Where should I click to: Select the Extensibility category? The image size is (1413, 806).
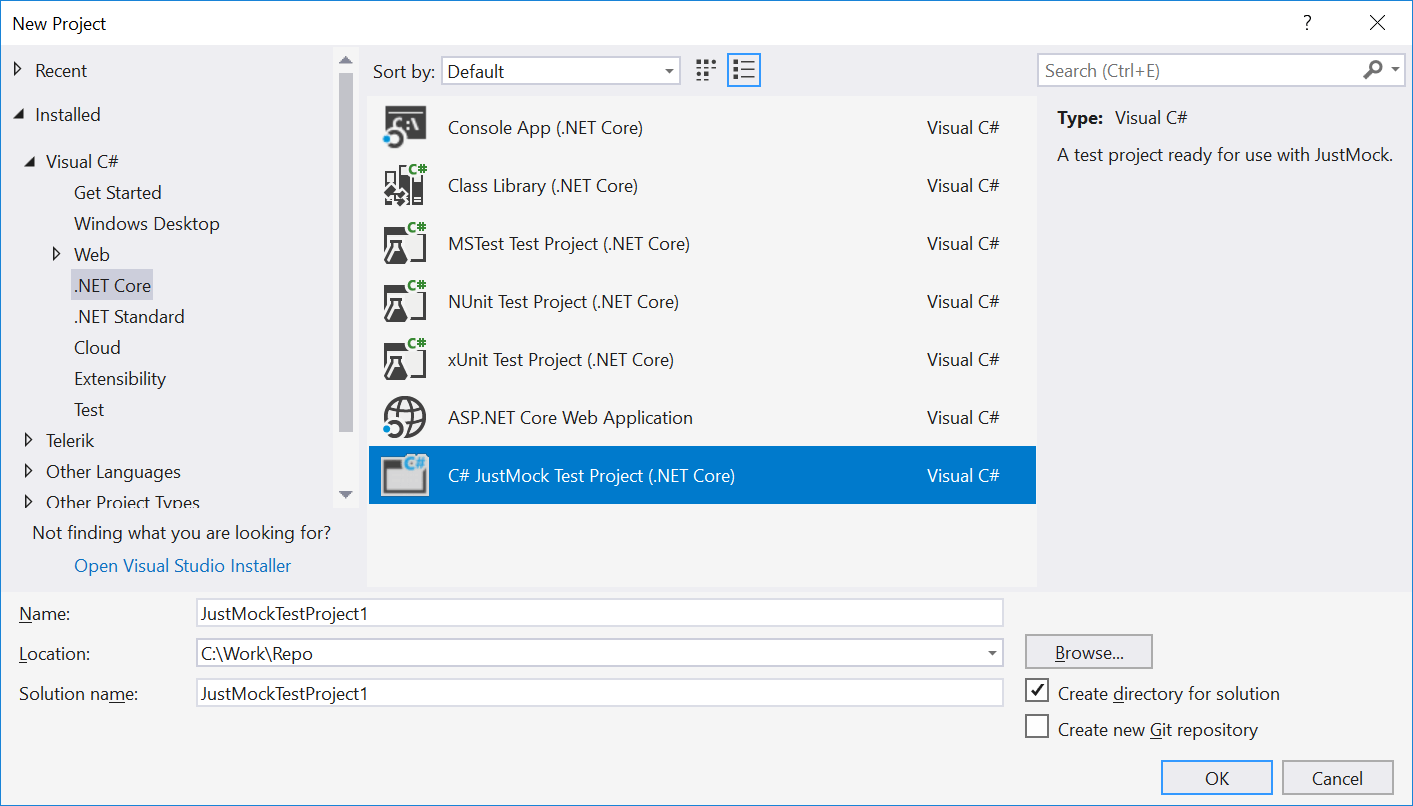point(120,378)
